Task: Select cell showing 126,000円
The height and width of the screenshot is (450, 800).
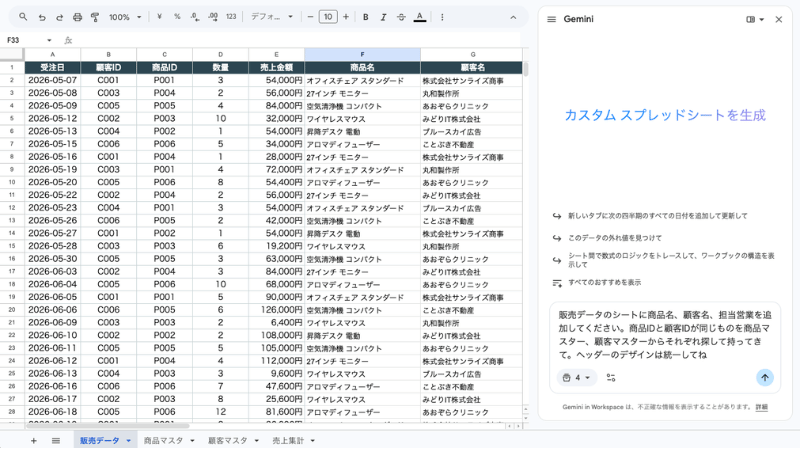Action: point(277,310)
